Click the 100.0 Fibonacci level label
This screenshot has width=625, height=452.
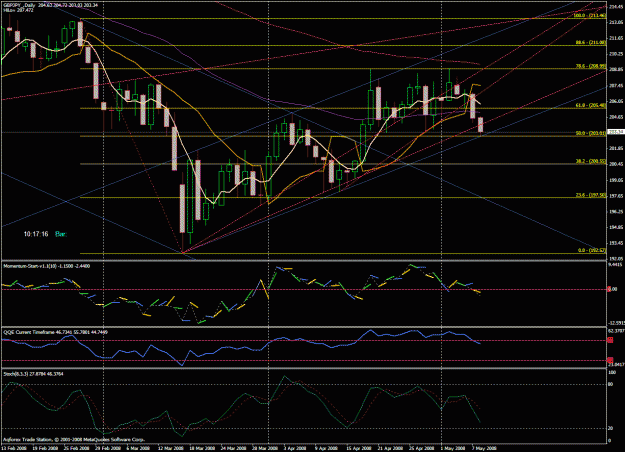(590, 16)
